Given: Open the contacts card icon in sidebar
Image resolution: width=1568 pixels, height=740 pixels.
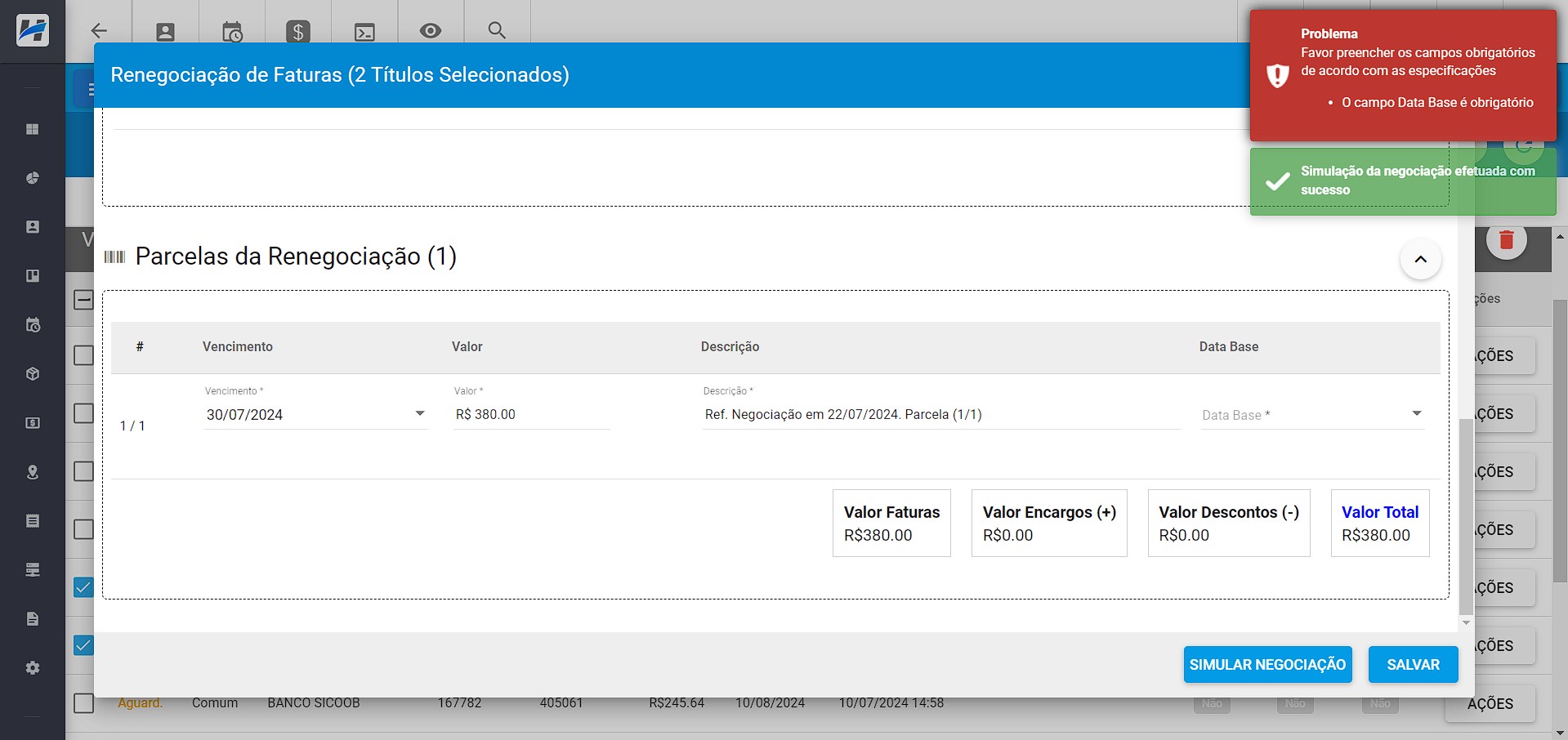Looking at the screenshot, I should click(33, 227).
